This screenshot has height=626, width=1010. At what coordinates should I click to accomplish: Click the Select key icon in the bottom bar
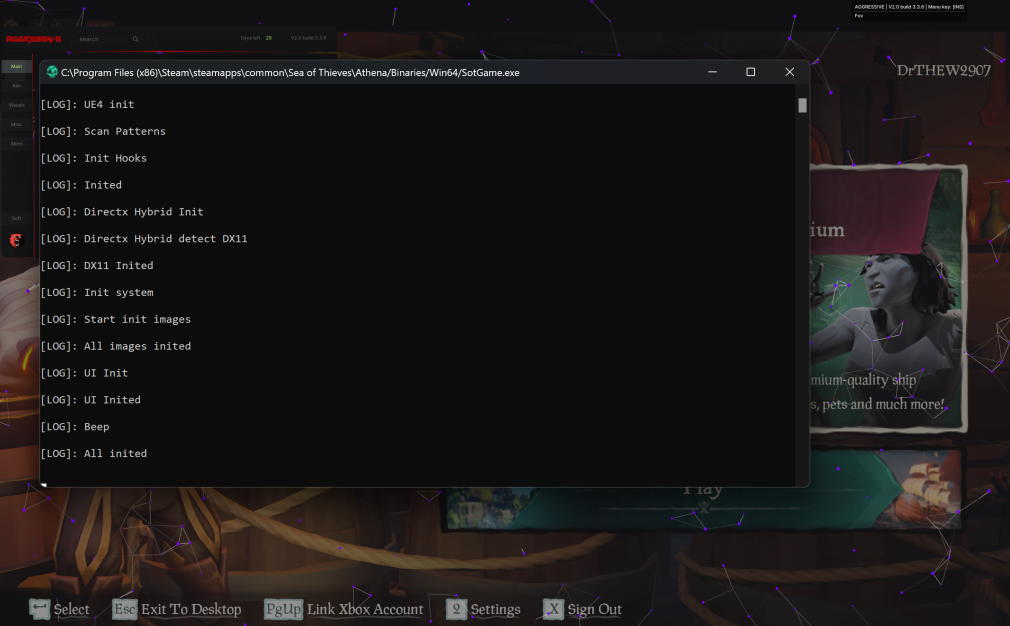[39, 609]
